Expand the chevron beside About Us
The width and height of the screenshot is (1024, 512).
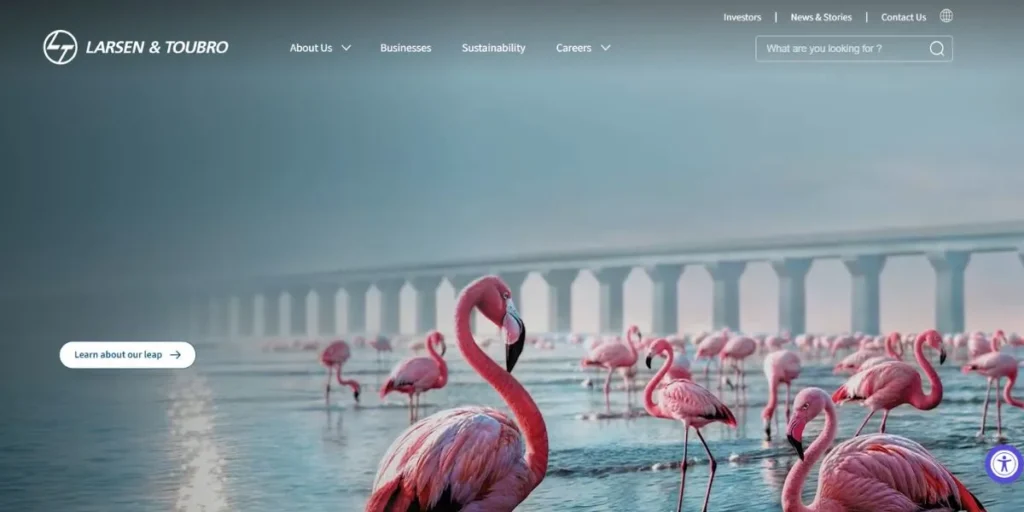tap(346, 48)
